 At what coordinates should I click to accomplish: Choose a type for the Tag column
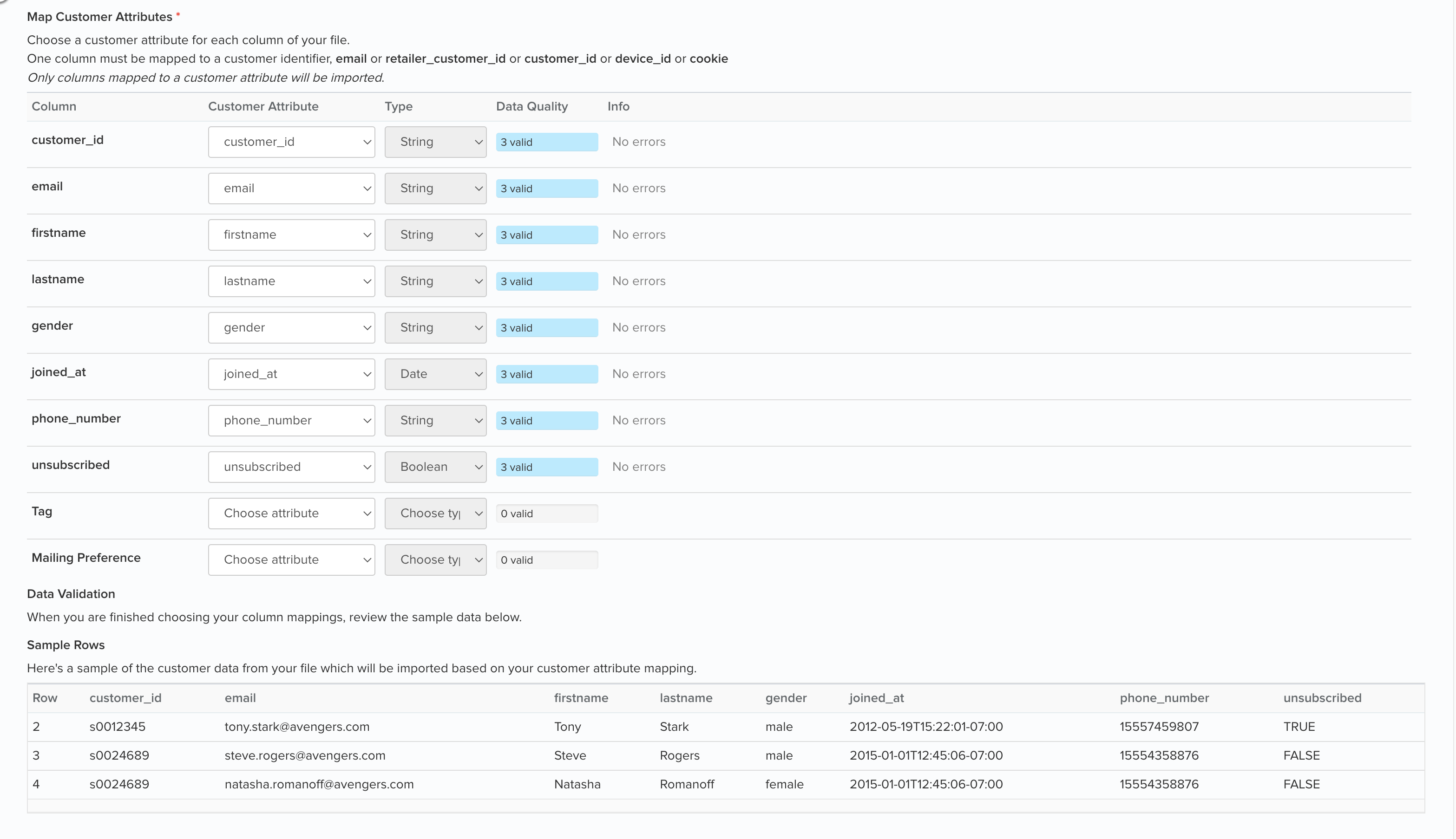tap(436, 514)
